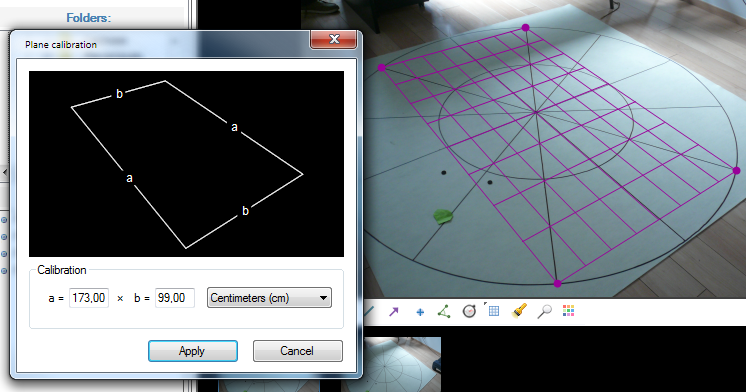The height and width of the screenshot is (392, 746).
Task: Select the Grid plane tool
Action: (493, 311)
